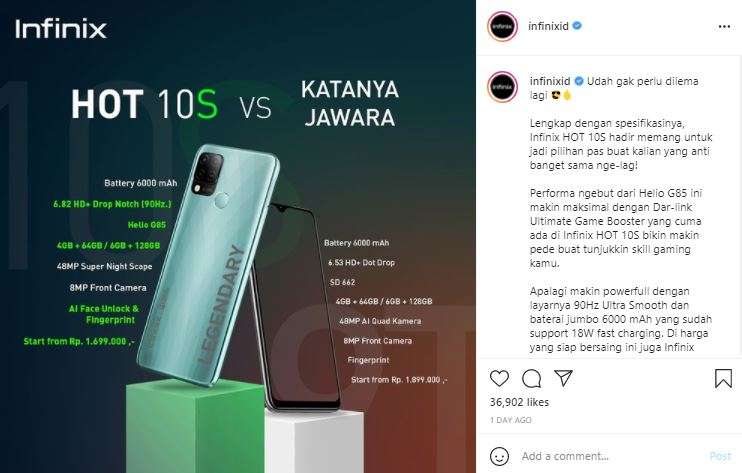This screenshot has height=473, width=742.
Task: Open the infinixid username link in the header
Action: [548, 26]
